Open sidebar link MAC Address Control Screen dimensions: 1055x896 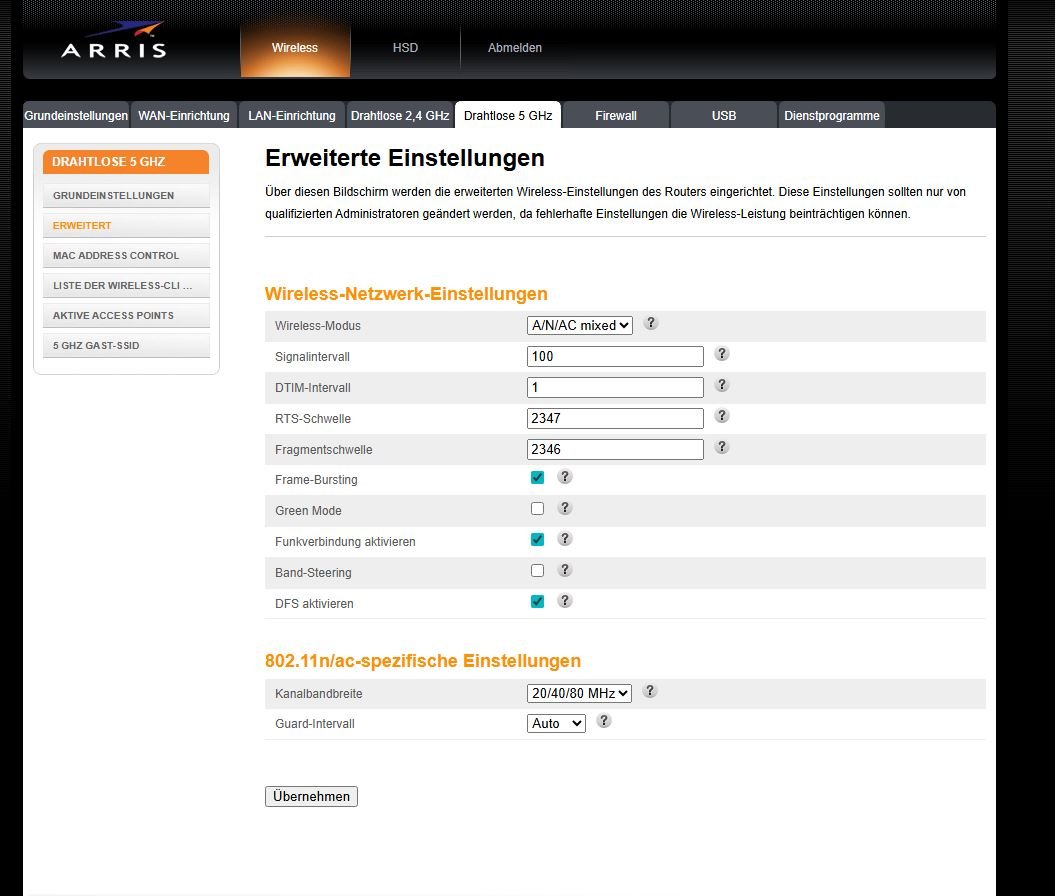pyautogui.click(x=126, y=256)
